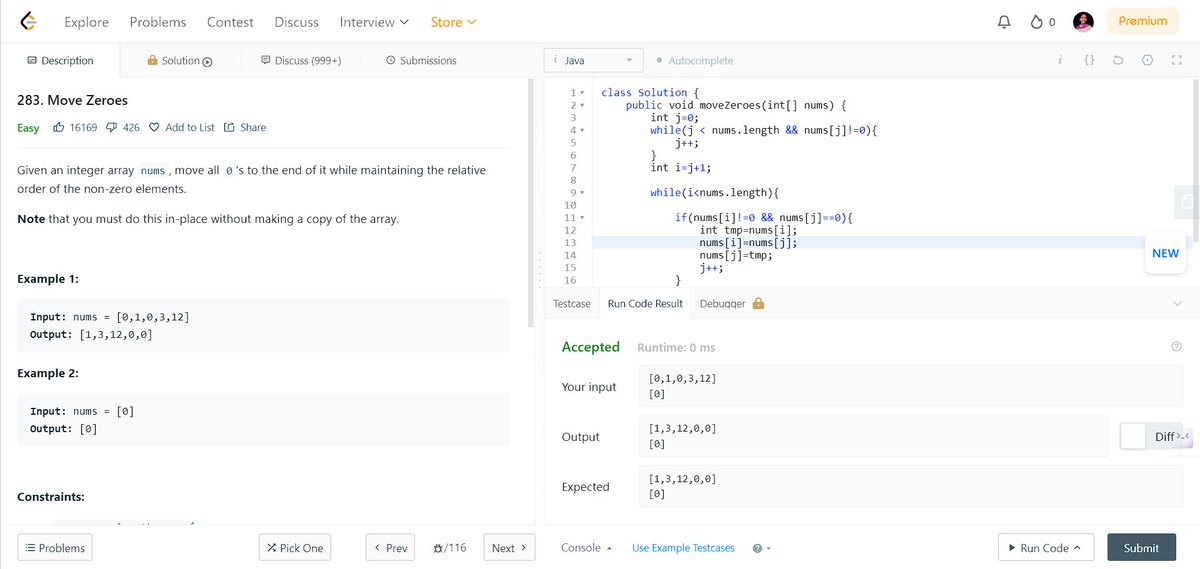Expand the Store menu
This screenshot has width=1200, height=569.
pos(453,22)
